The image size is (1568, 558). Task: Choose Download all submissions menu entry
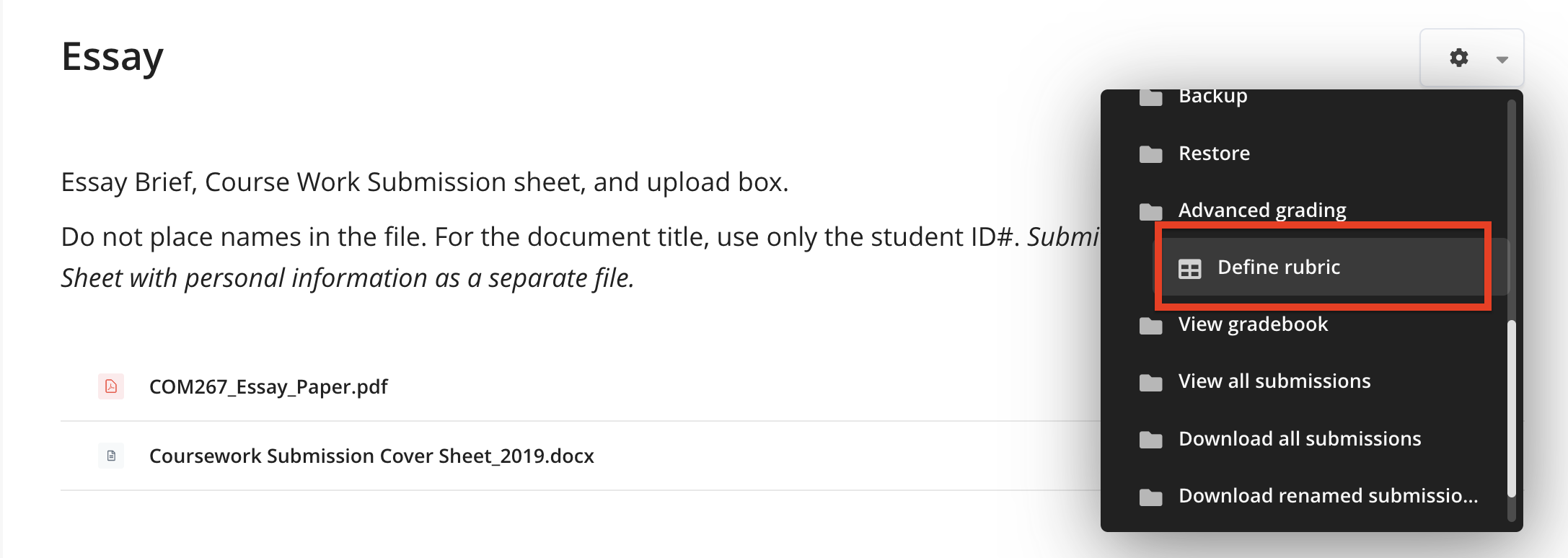pyautogui.click(x=1300, y=439)
